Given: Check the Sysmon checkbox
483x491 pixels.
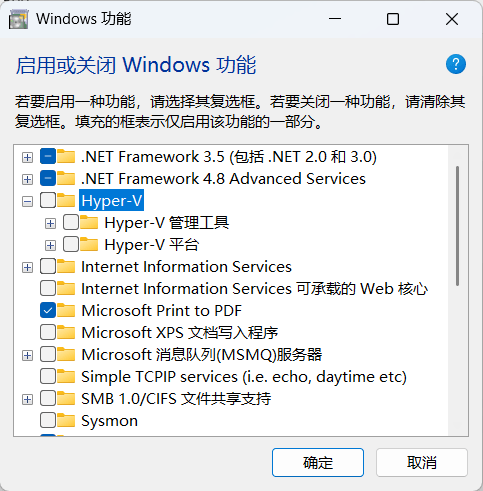Looking at the screenshot, I should click(48, 420).
